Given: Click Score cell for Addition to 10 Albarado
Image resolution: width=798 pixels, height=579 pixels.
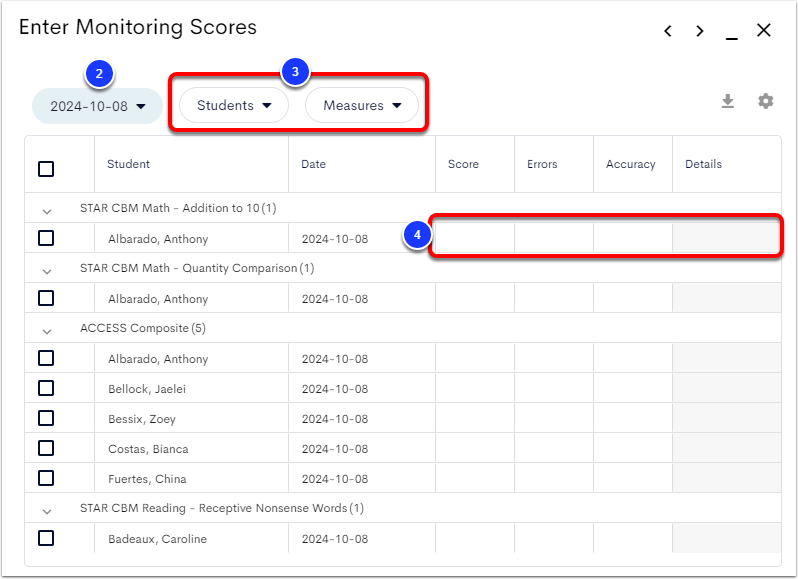Looking at the screenshot, I should click(475, 238).
